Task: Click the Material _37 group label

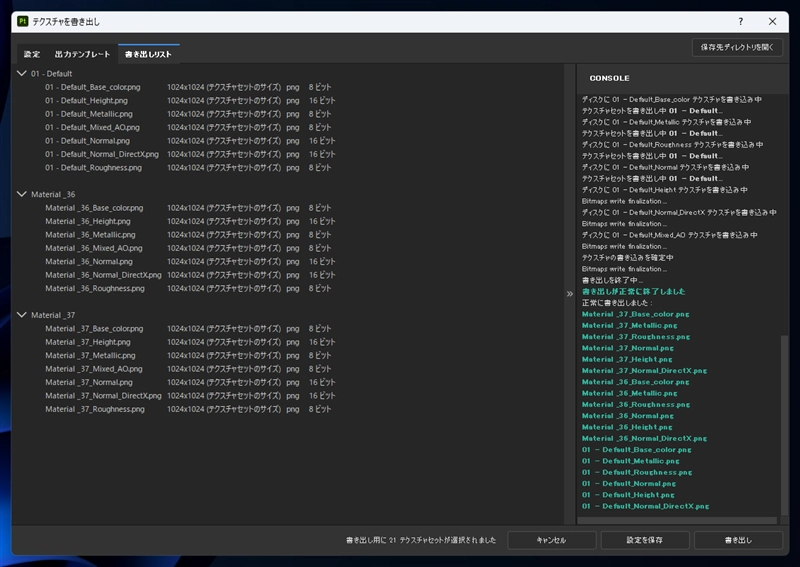Action: pos(53,315)
